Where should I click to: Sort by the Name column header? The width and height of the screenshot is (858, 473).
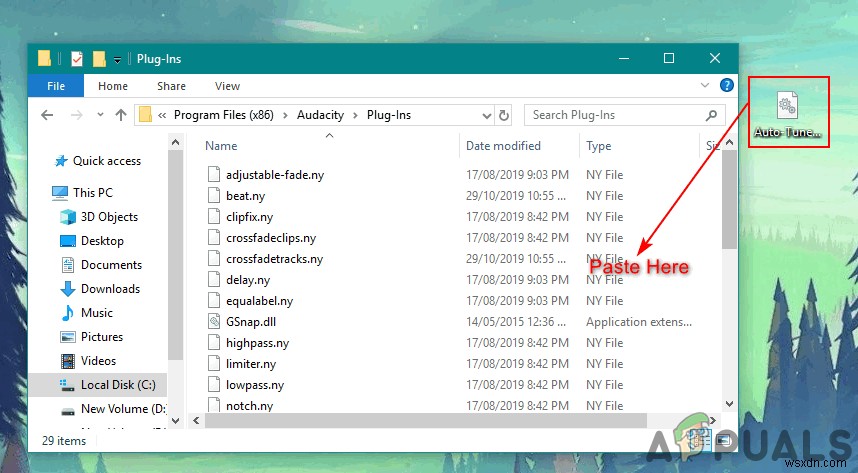pyautogui.click(x=221, y=146)
